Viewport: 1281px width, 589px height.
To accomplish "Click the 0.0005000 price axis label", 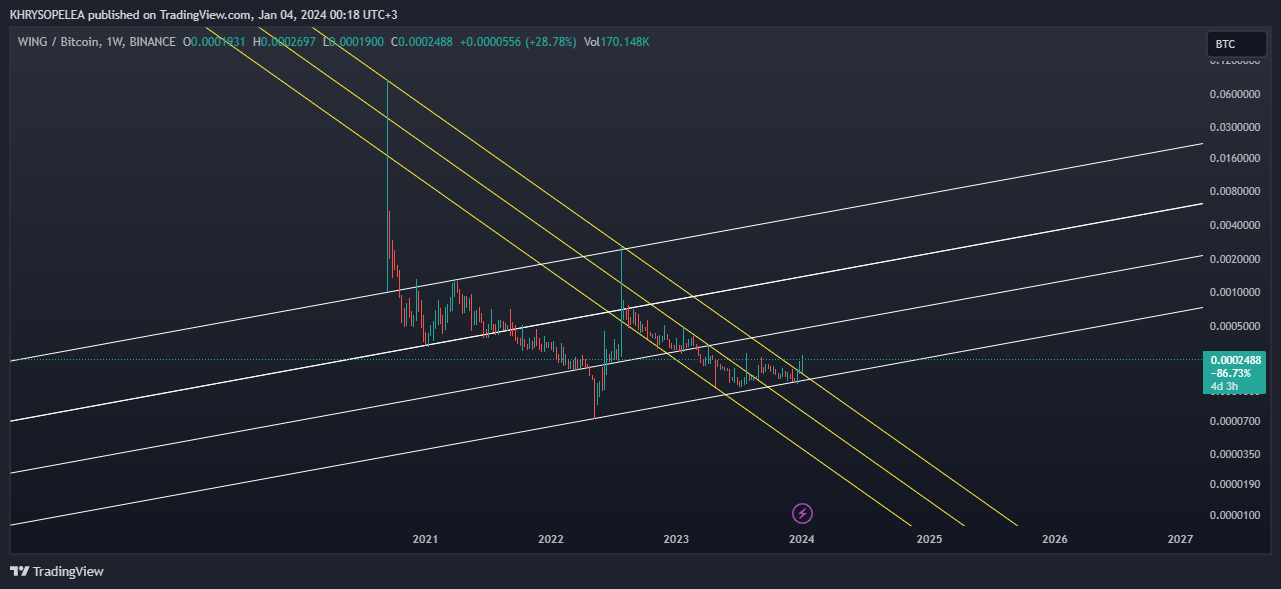I will pyautogui.click(x=1235, y=327).
